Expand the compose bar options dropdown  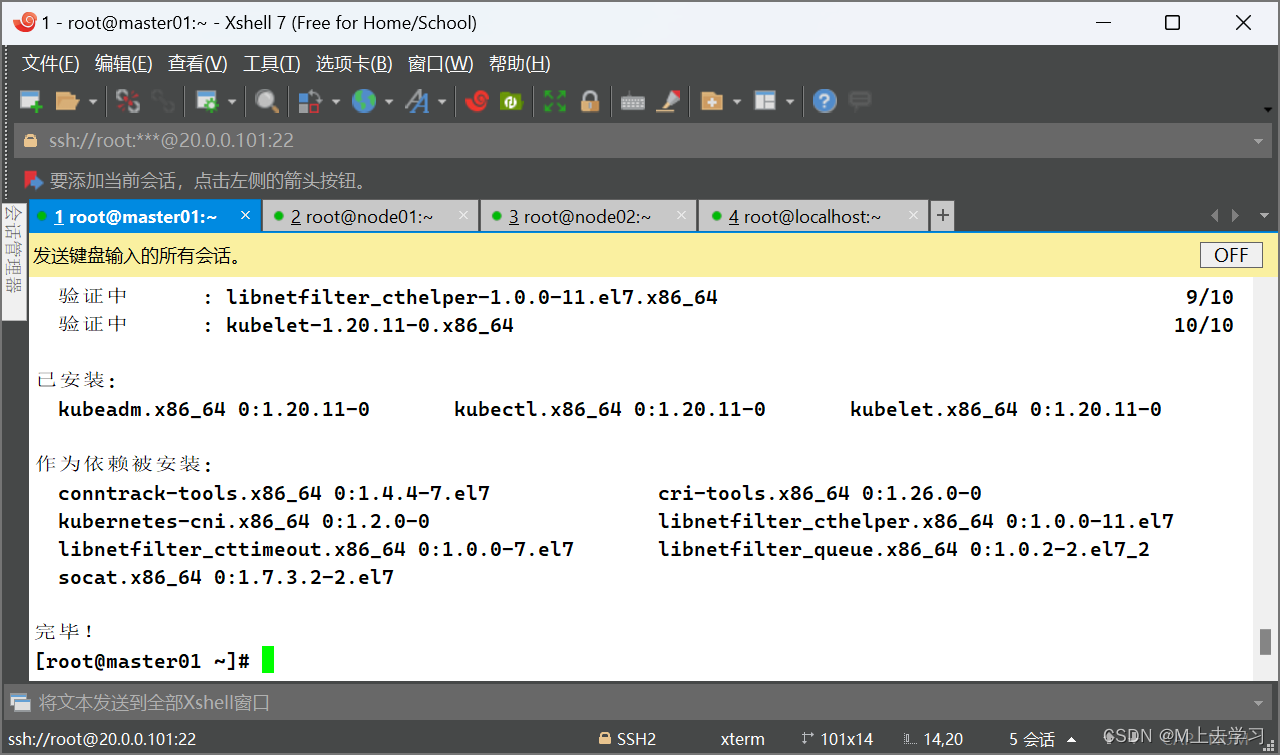(1259, 702)
